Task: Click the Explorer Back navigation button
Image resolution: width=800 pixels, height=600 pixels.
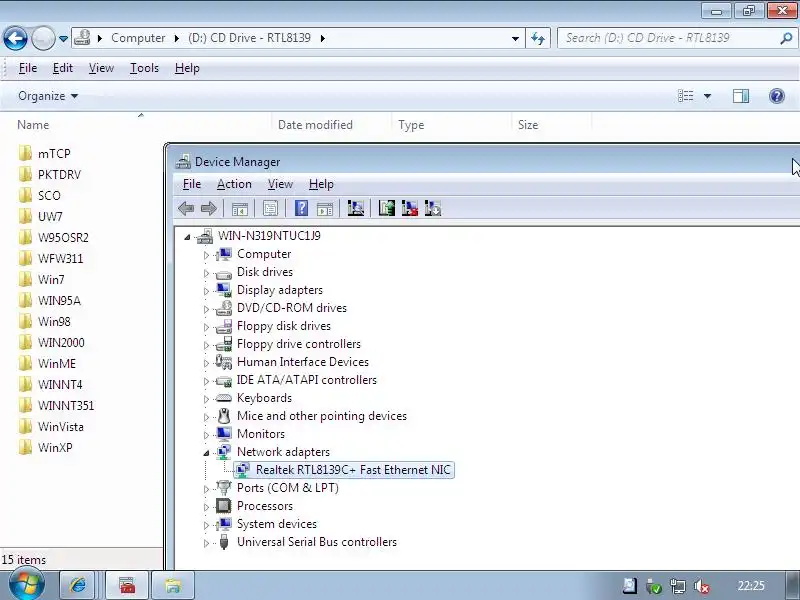Action: (15, 38)
